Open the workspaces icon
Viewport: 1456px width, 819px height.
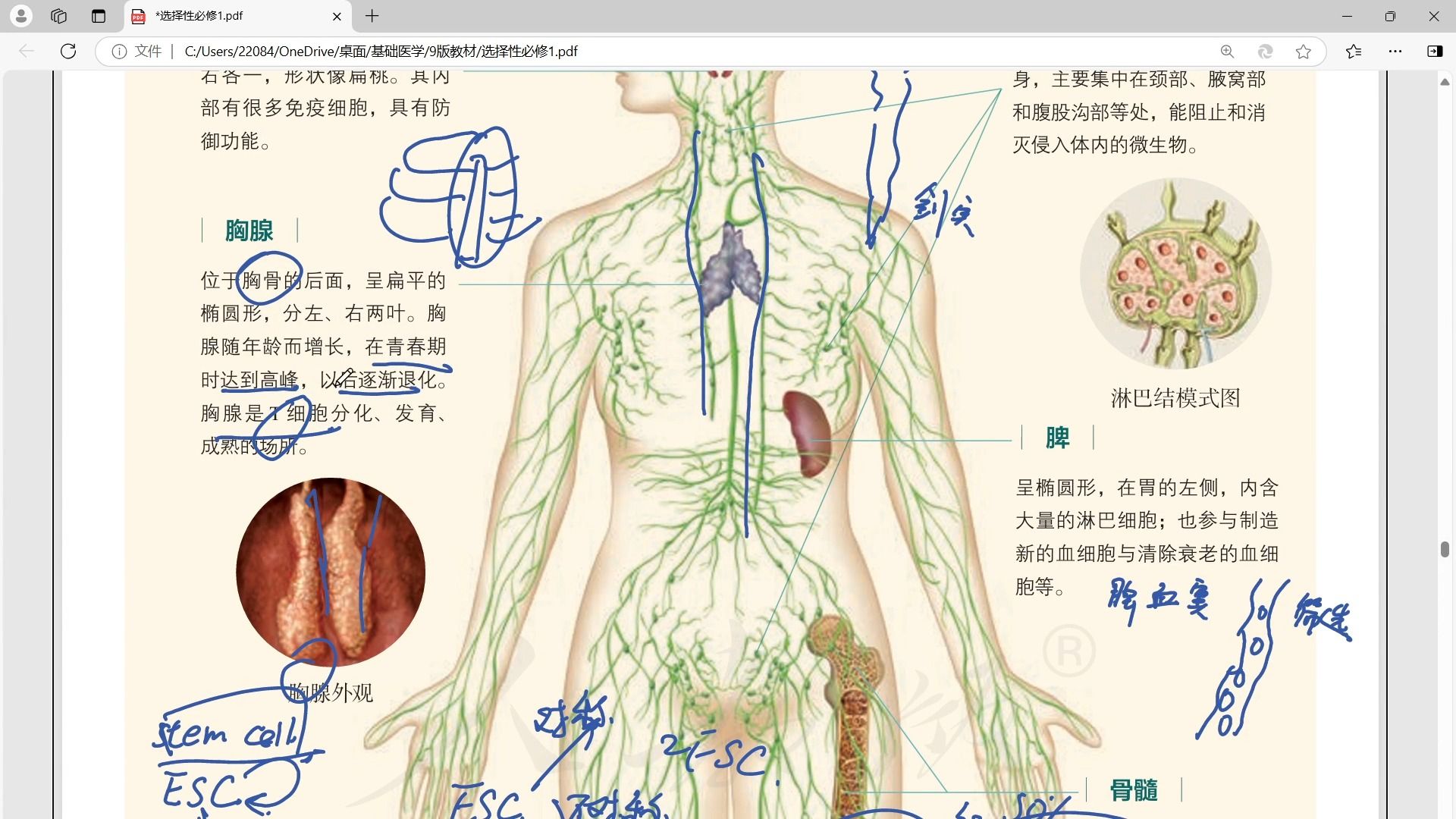coord(59,16)
